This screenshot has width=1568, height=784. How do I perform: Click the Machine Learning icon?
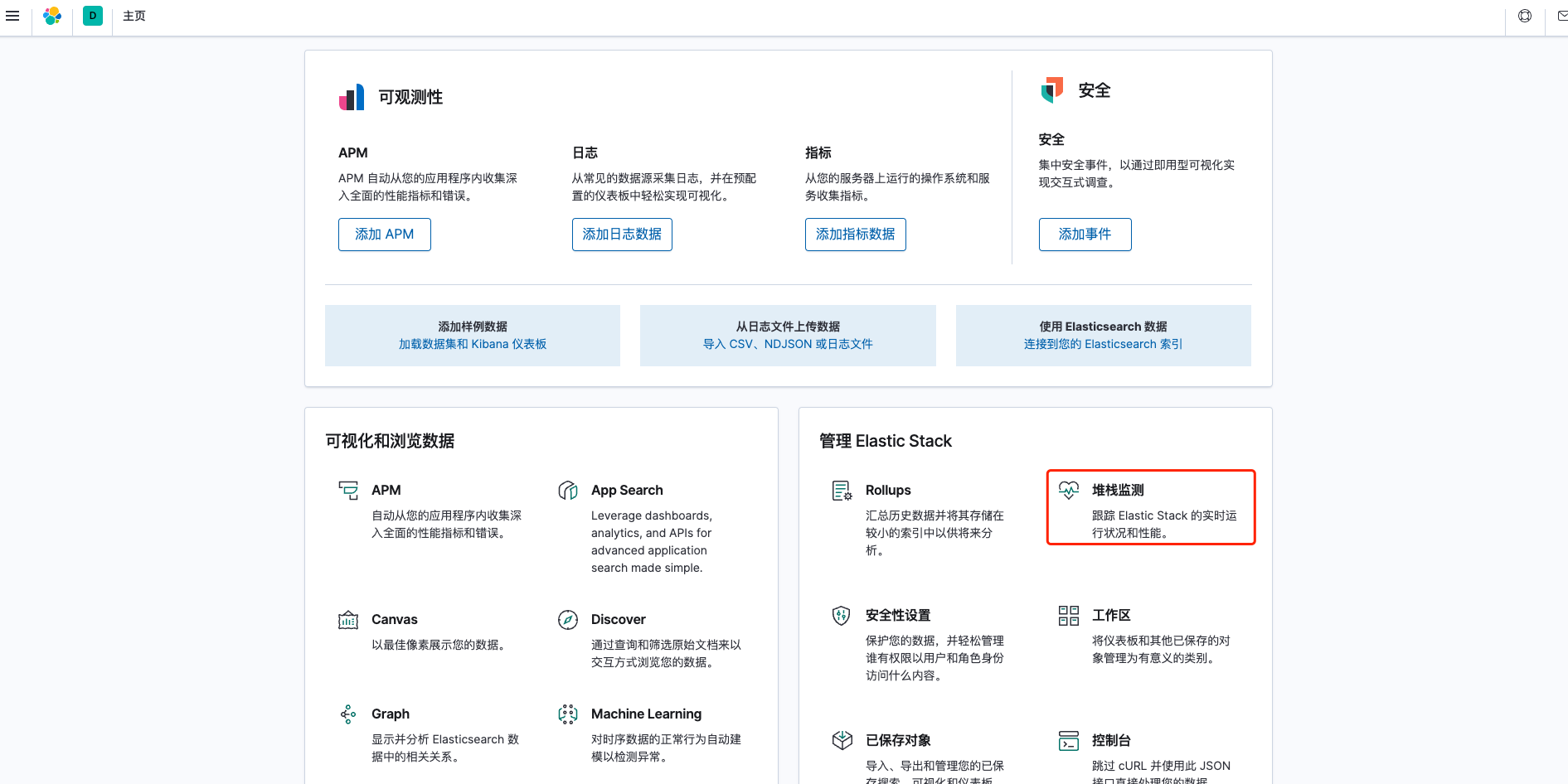pyautogui.click(x=568, y=714)
